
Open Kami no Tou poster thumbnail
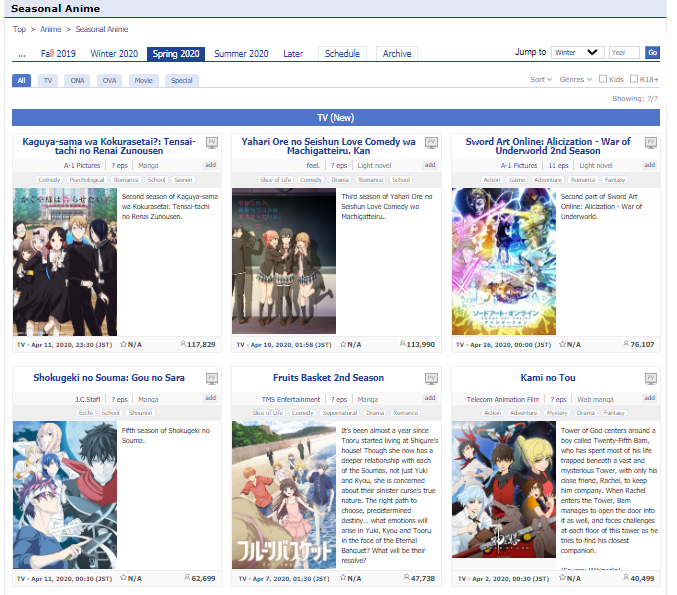tap(504, 490)
